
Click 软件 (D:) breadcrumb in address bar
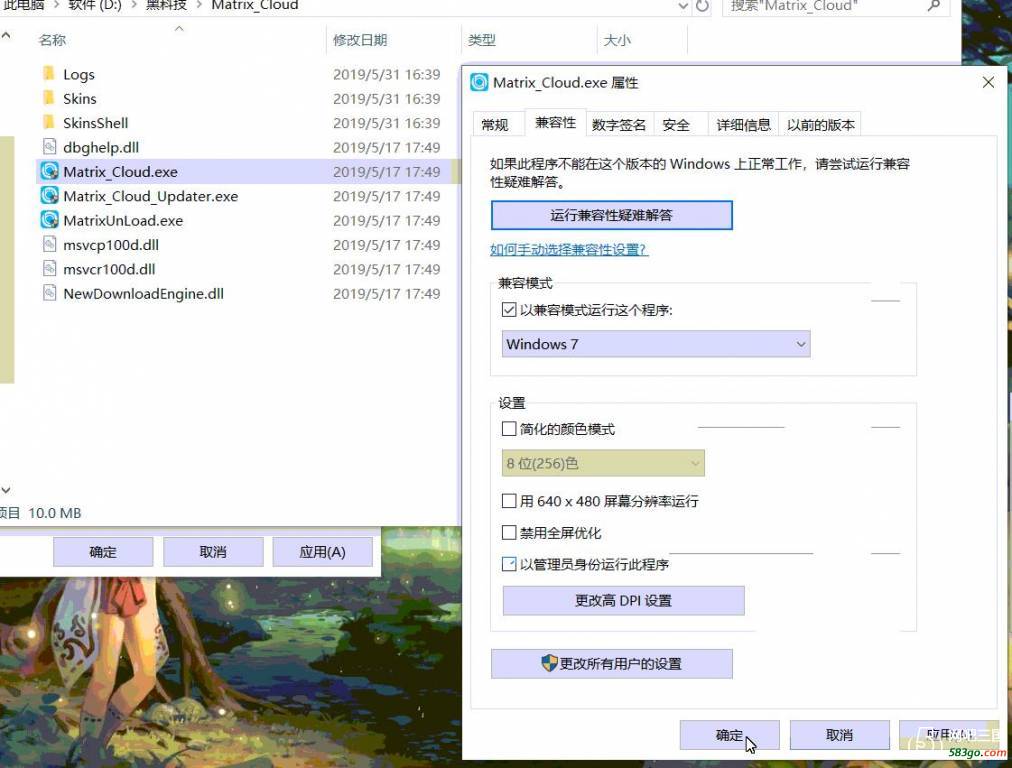click(x=95, y=5)
